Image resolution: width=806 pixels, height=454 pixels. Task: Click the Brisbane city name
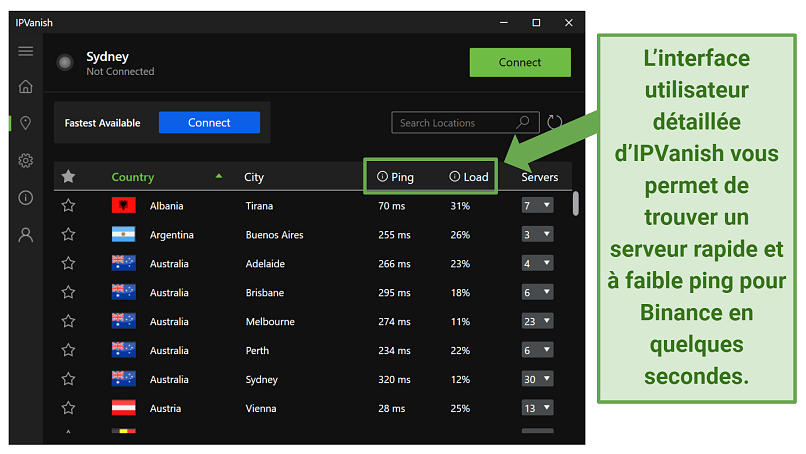(265, 293)
